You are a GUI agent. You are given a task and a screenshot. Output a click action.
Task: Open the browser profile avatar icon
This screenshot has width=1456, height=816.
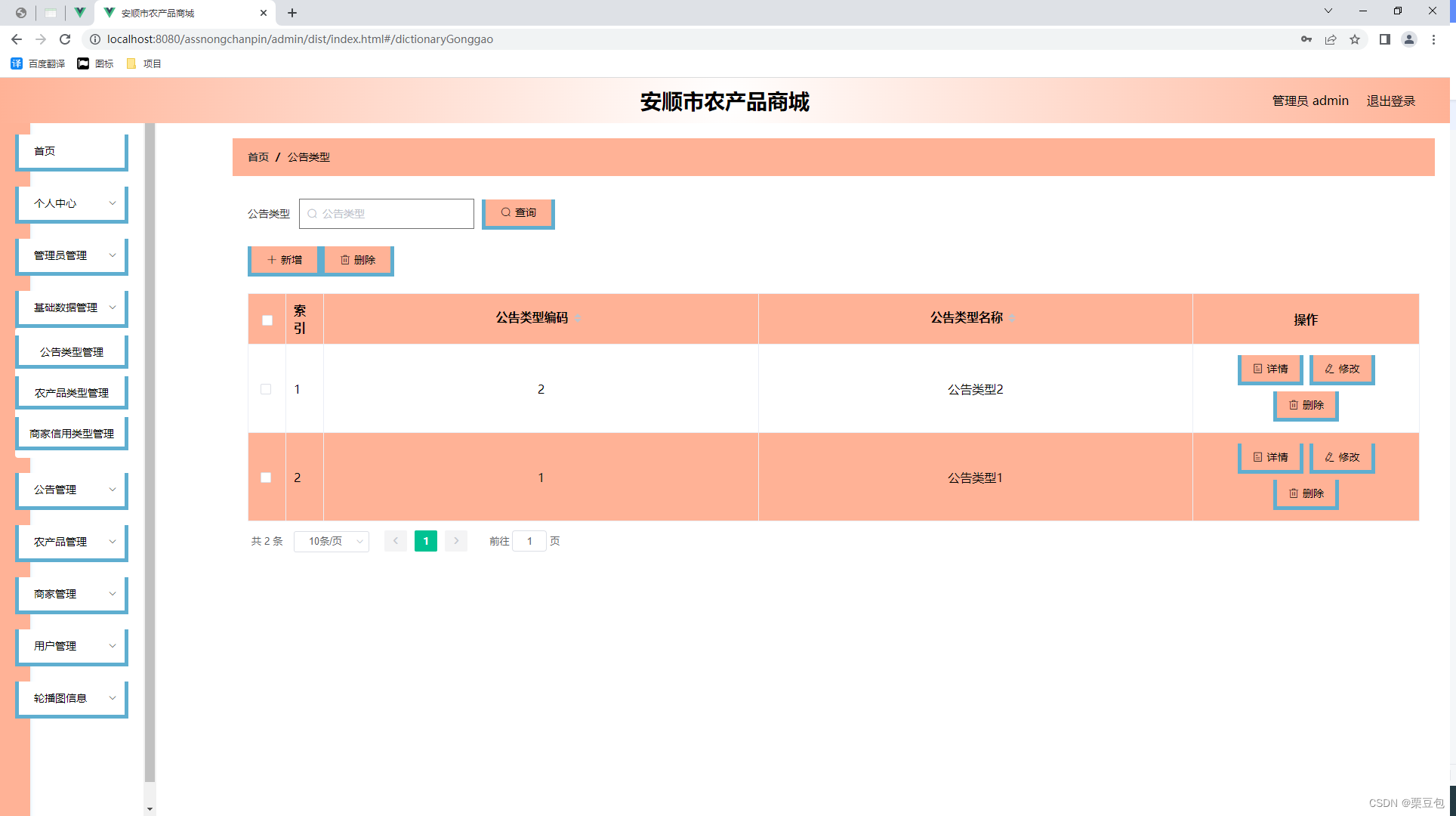(1408, 39)
